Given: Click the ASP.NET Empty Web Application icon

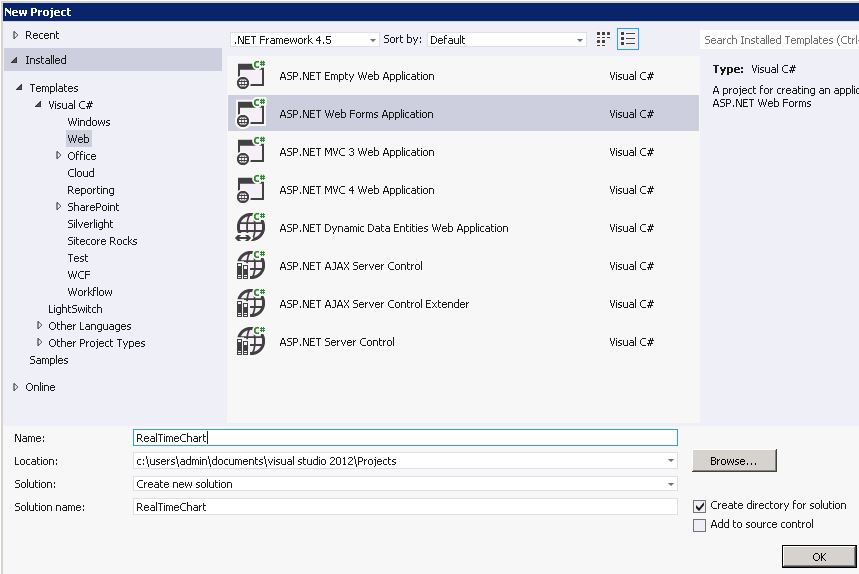Looking at the screenshot, I should [x=250, y=76].
